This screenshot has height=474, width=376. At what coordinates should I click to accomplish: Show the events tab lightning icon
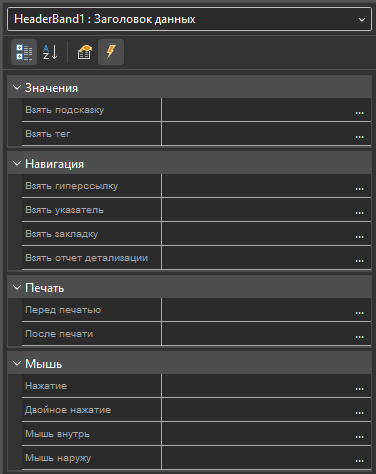point(111,52)
